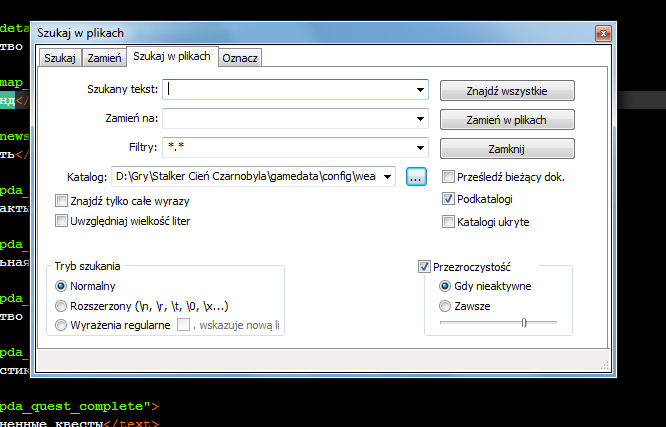Go to the Oznacz tab
The image size is (666, 427).
[x=240, y=58]
